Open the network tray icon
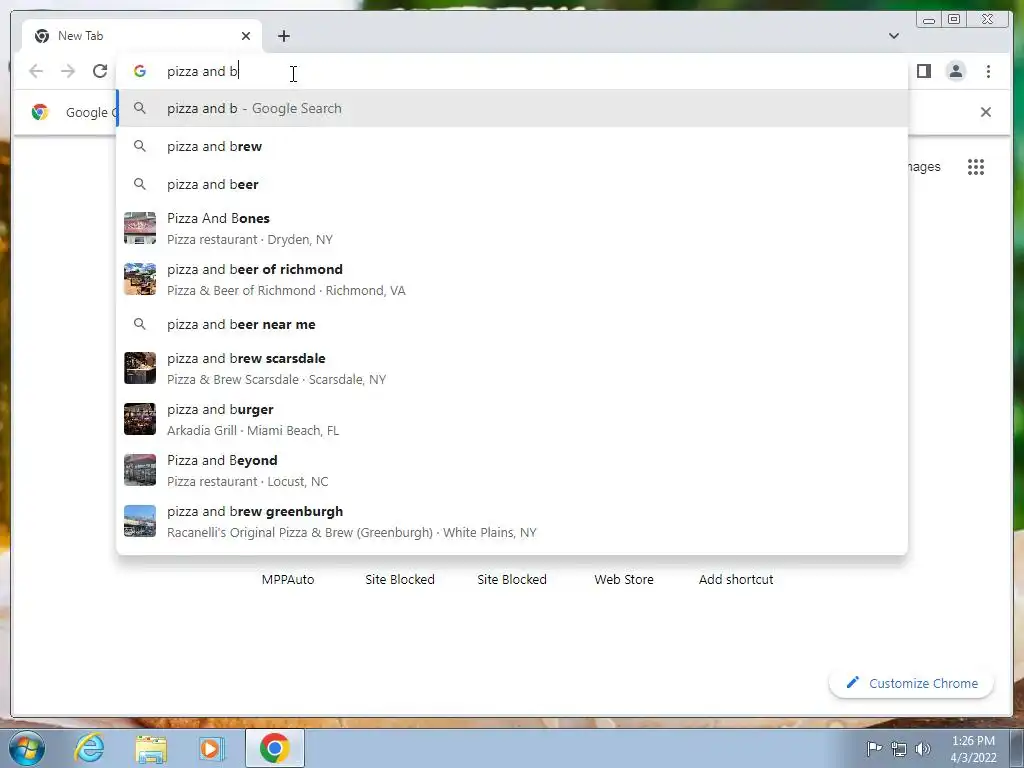Image resolution: width=1024 pixels, height=768 pixels. point(899,750)
